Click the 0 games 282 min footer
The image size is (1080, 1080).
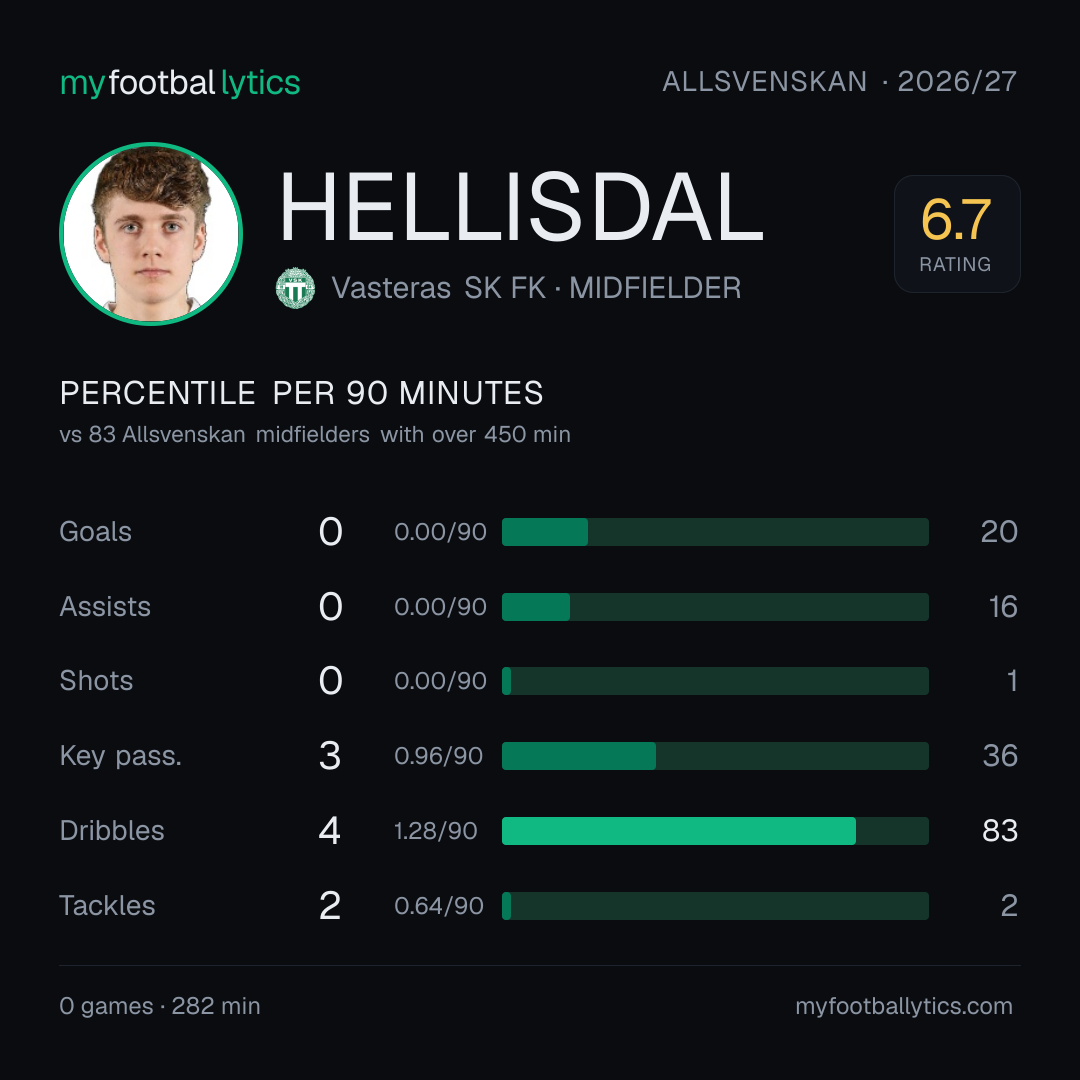coord(160,1006)
